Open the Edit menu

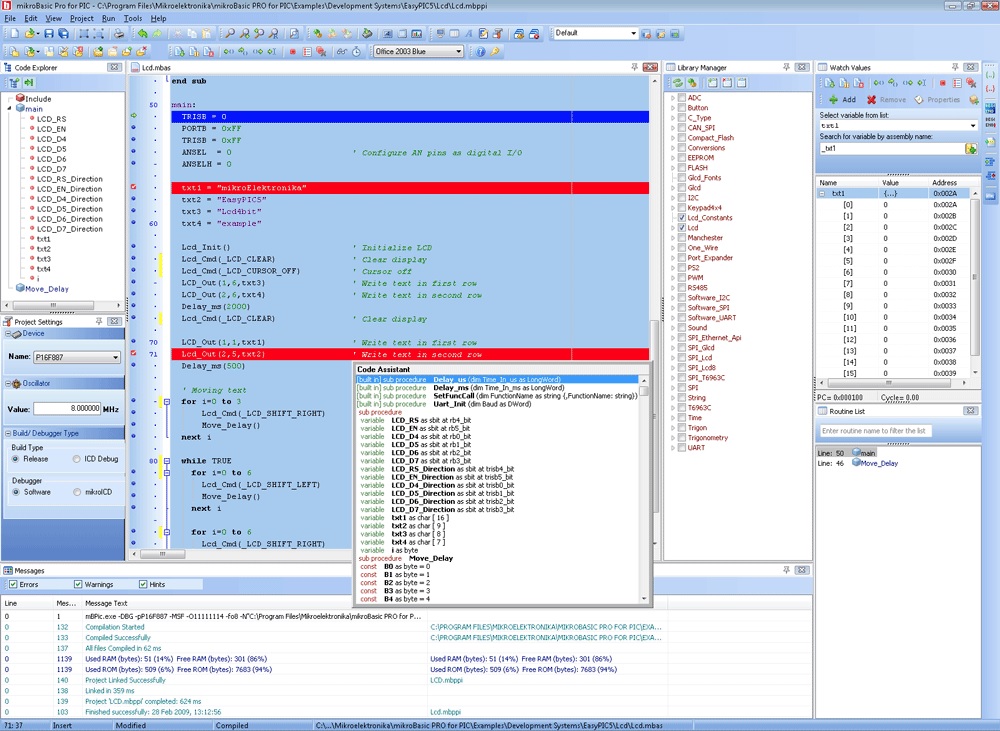pyautogui.click(x=31, y=18)
